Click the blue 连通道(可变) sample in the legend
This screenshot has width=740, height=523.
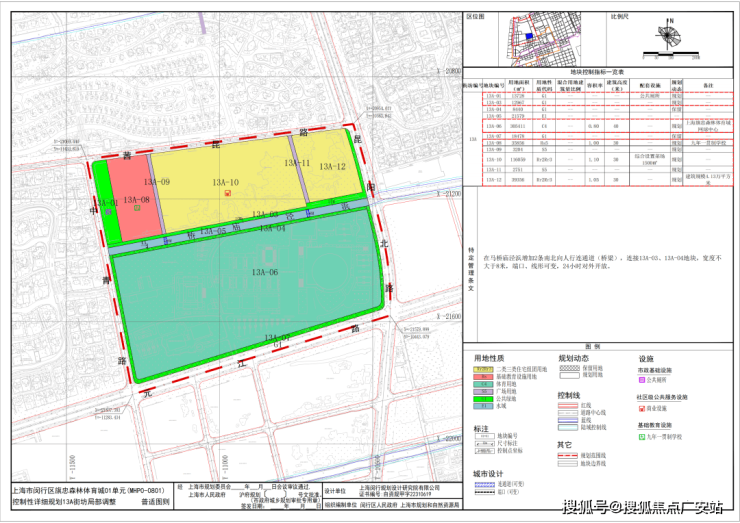click(484, 484)
